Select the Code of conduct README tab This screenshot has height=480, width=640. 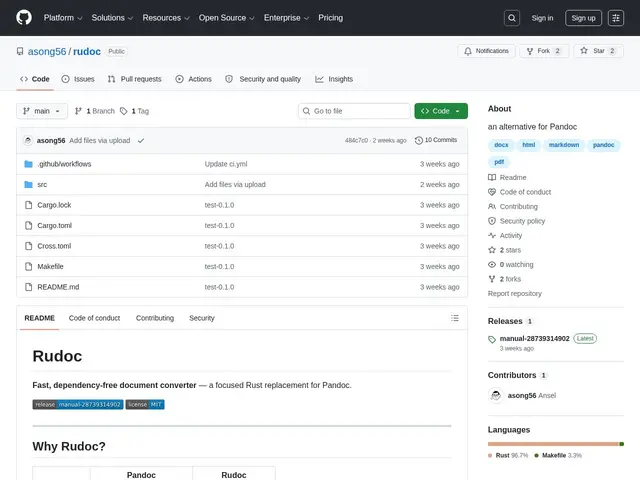click(94, 318)
